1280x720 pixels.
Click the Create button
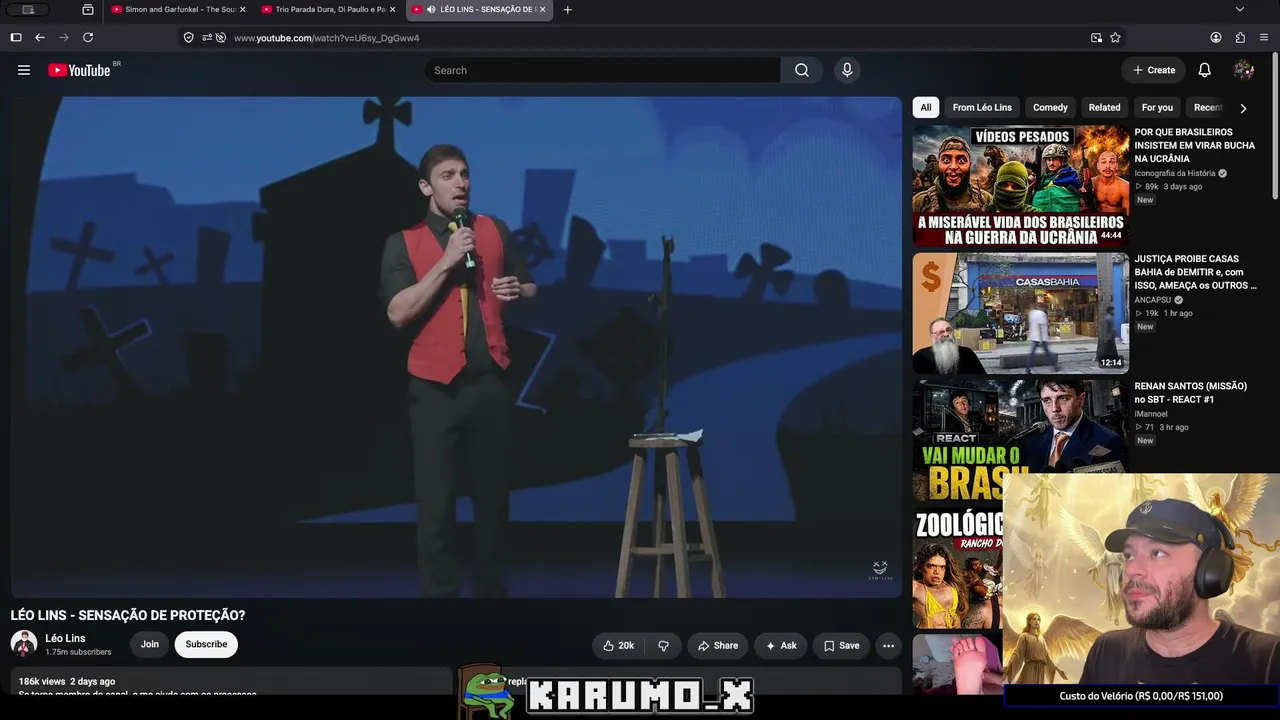click(1153, 70)
